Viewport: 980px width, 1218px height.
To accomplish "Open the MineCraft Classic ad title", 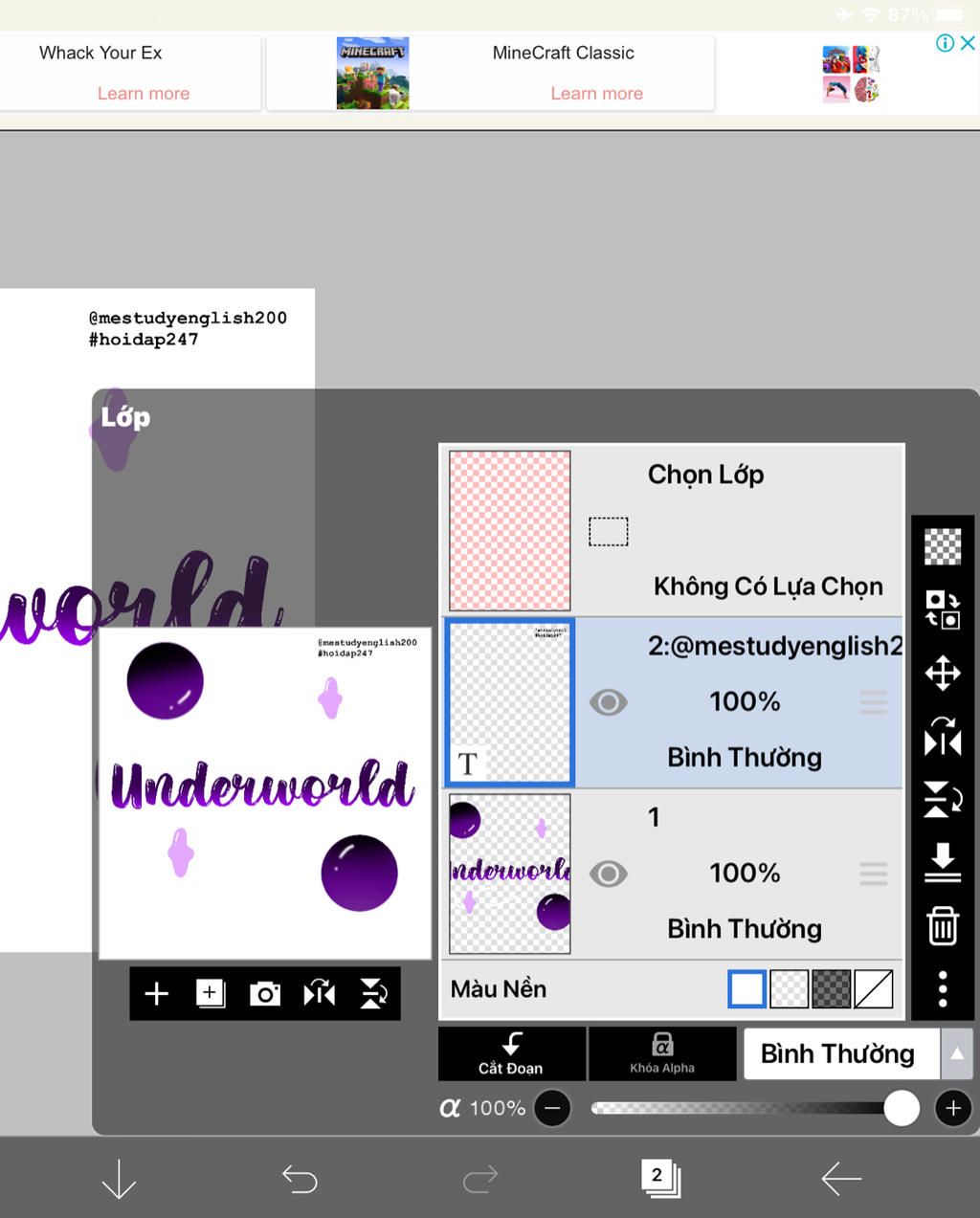I will [563, 53].
